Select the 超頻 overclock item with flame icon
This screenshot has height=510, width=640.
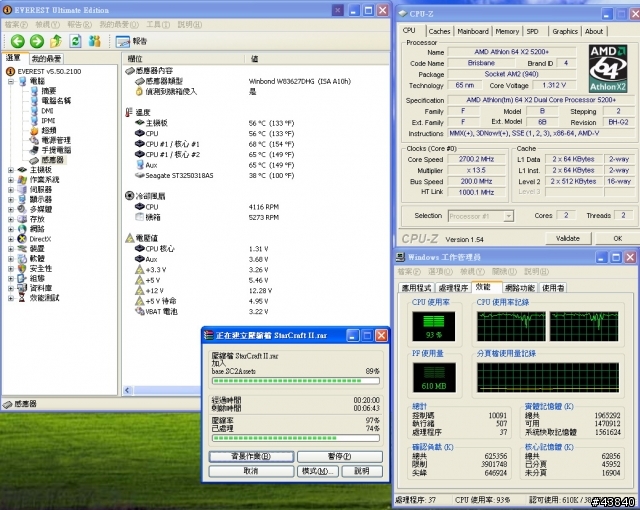43,131
